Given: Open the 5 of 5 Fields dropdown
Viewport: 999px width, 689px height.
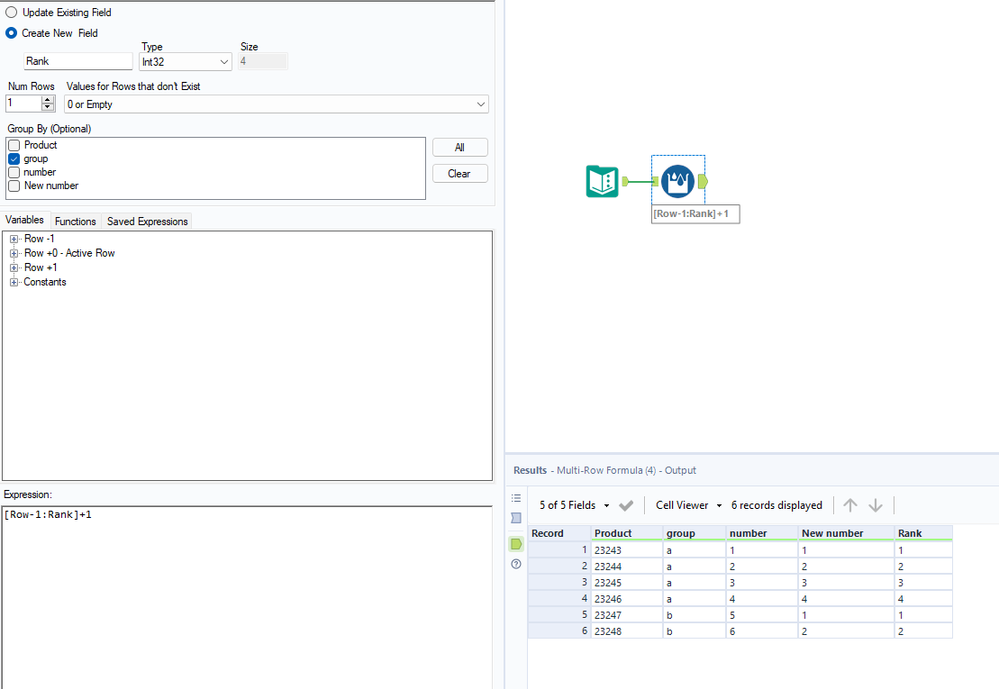Looking at the screenshot, I should pyautogui.click(x=574, y=505).
